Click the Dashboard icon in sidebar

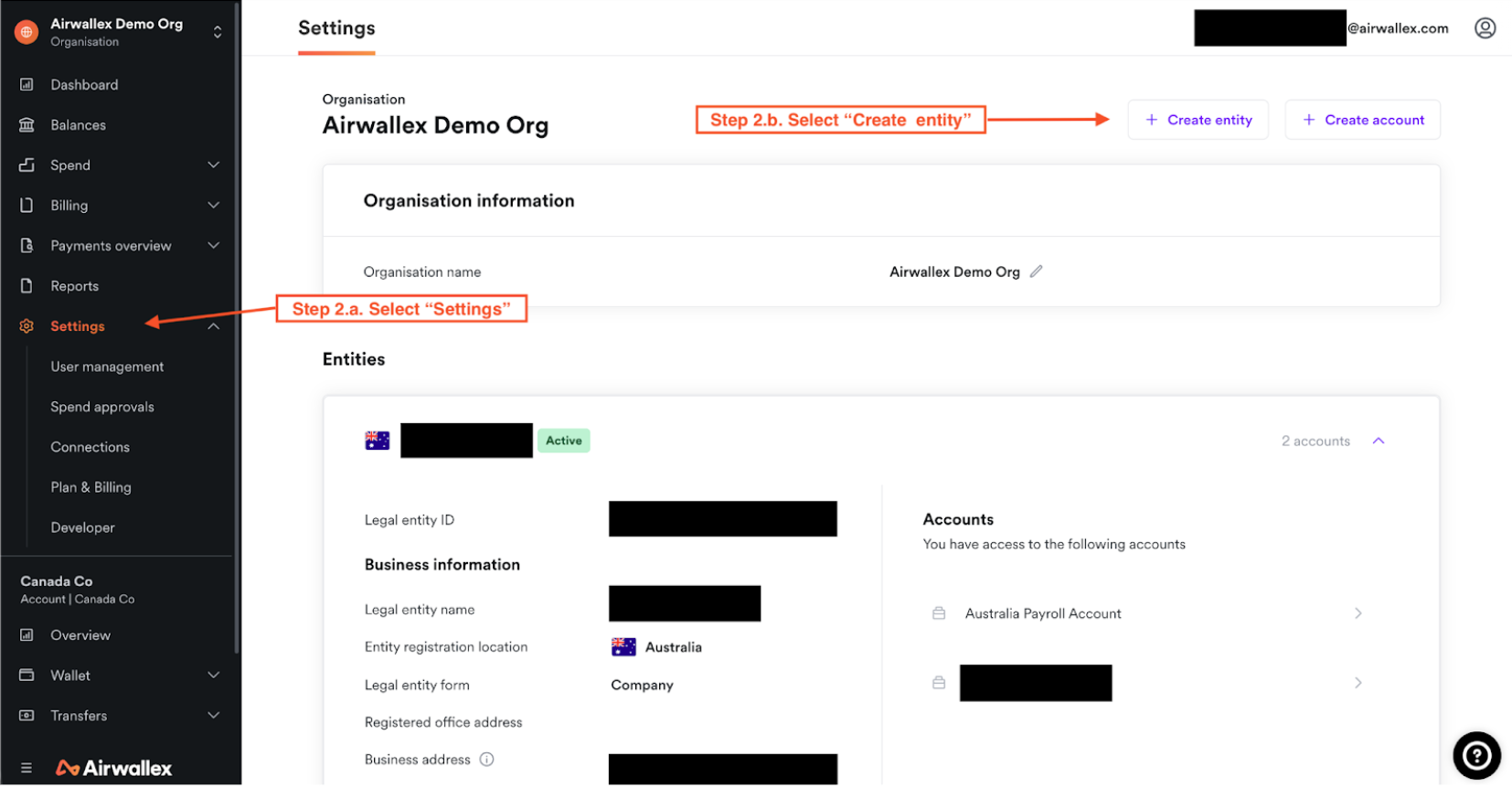[x=27, y=85]
